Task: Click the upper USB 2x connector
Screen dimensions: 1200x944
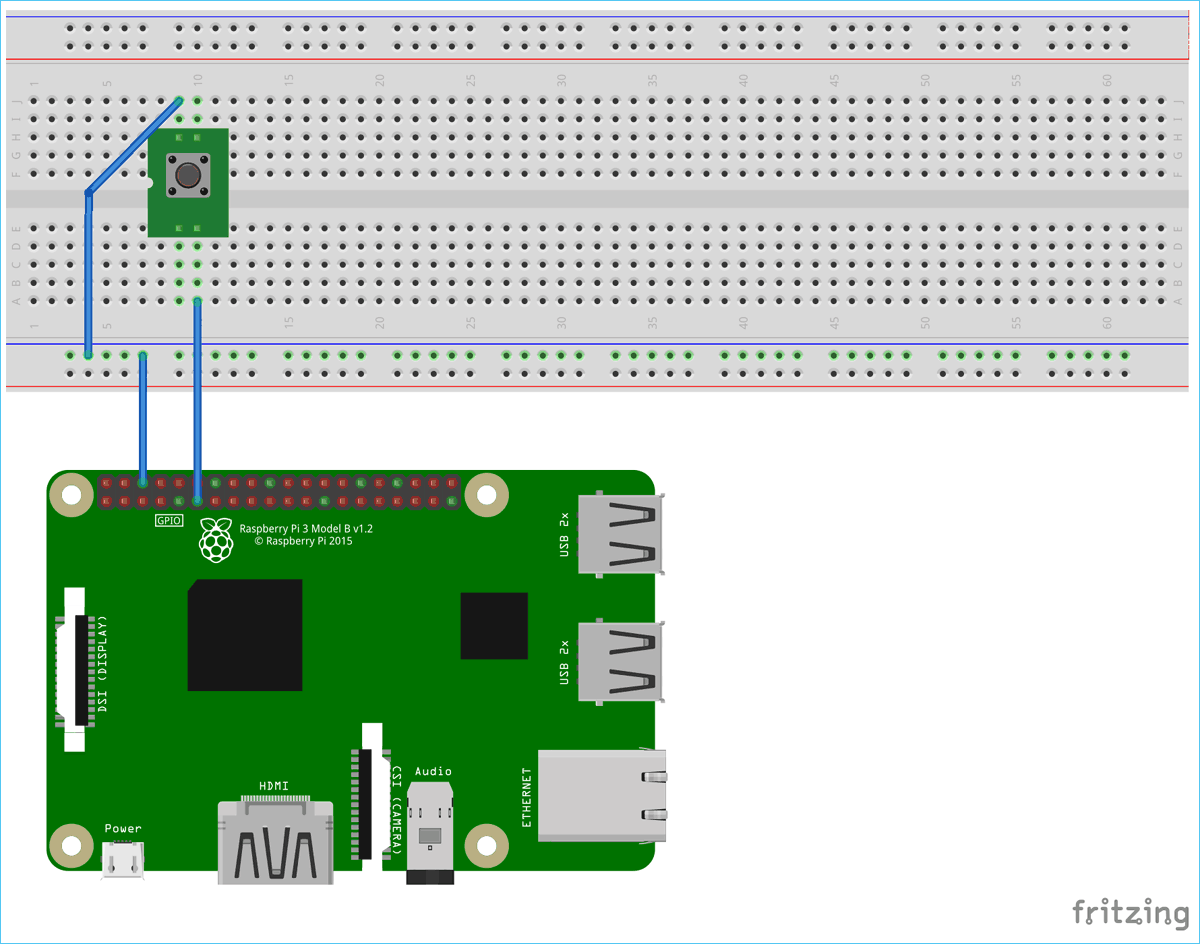Action: click(620, 535)
